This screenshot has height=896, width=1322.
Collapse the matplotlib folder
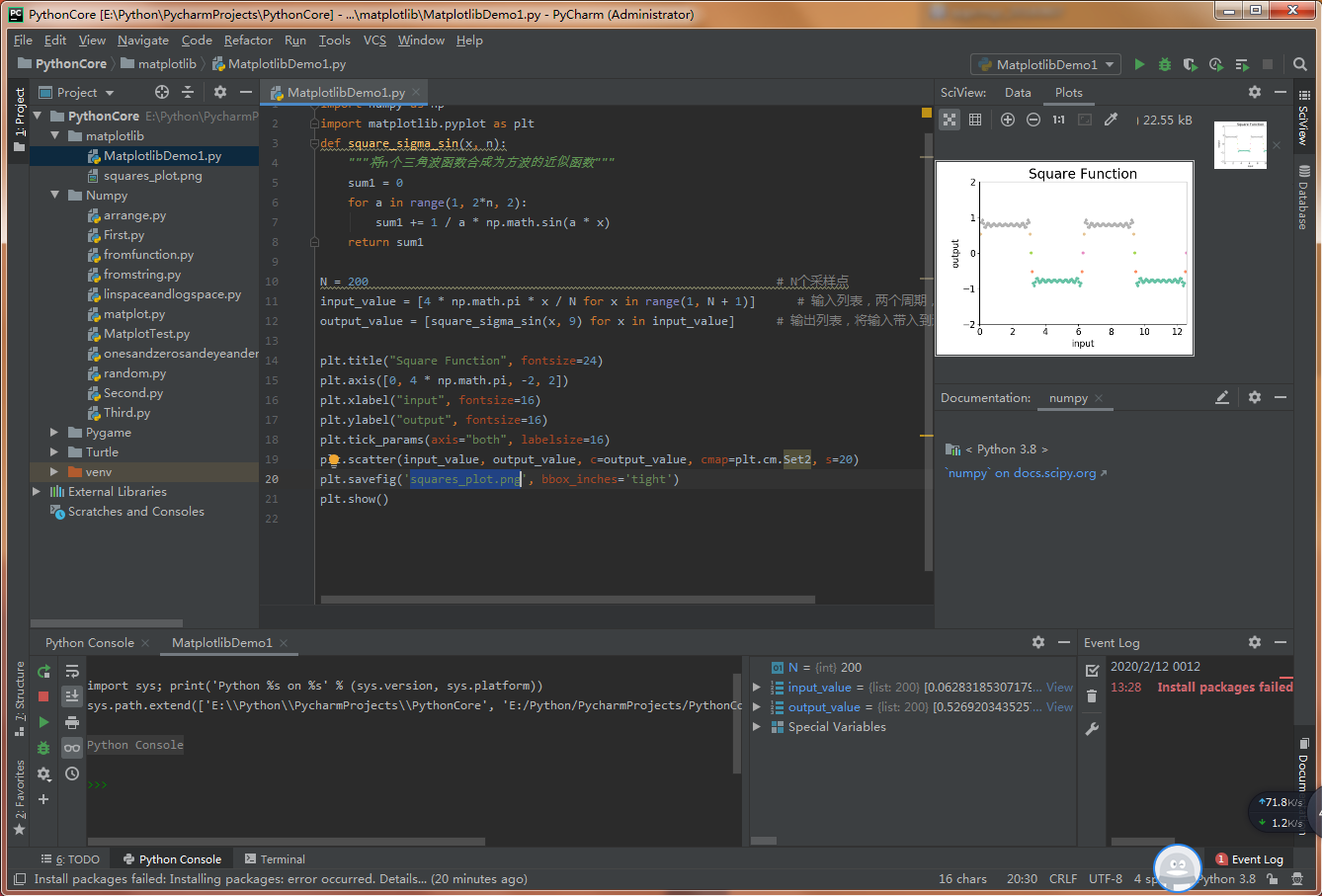(x=55, y=136)
